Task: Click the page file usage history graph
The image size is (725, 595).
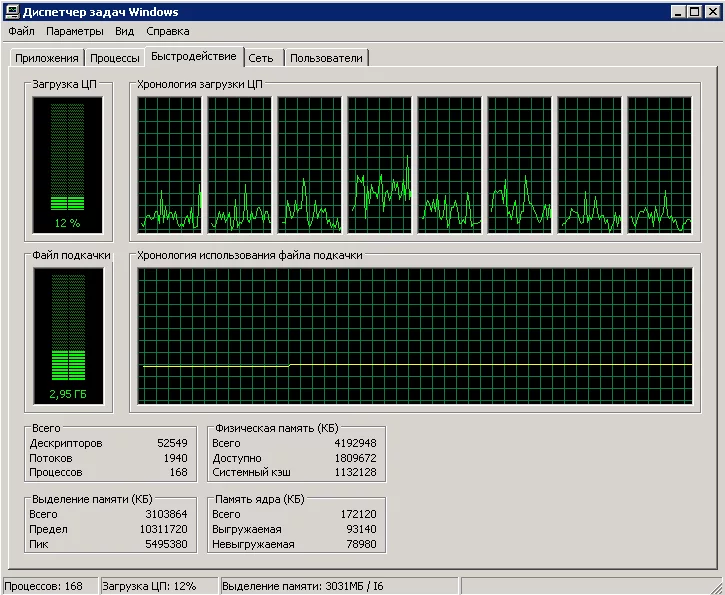Action: [x=415, y=336]
